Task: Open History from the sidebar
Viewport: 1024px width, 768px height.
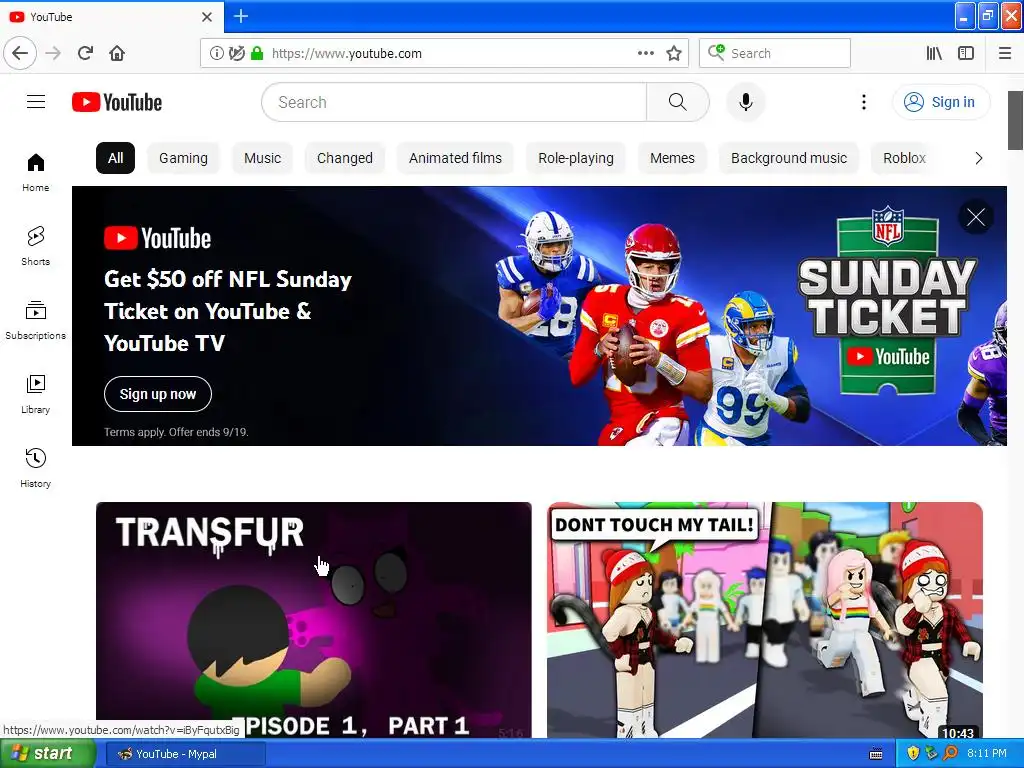Action: [36, 468]
